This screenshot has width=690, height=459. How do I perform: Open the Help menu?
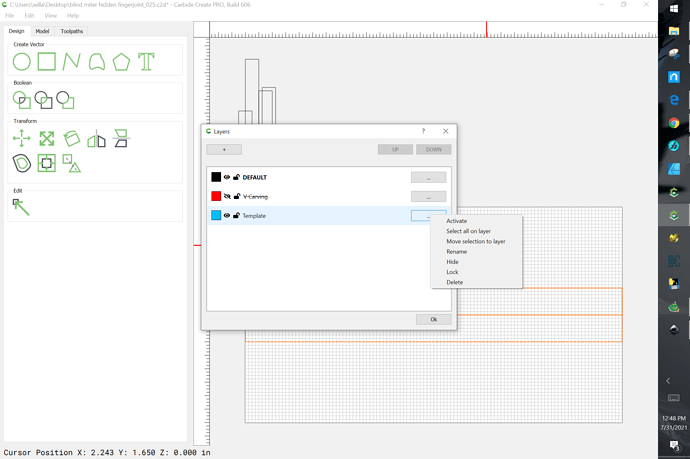click(73, 15)
